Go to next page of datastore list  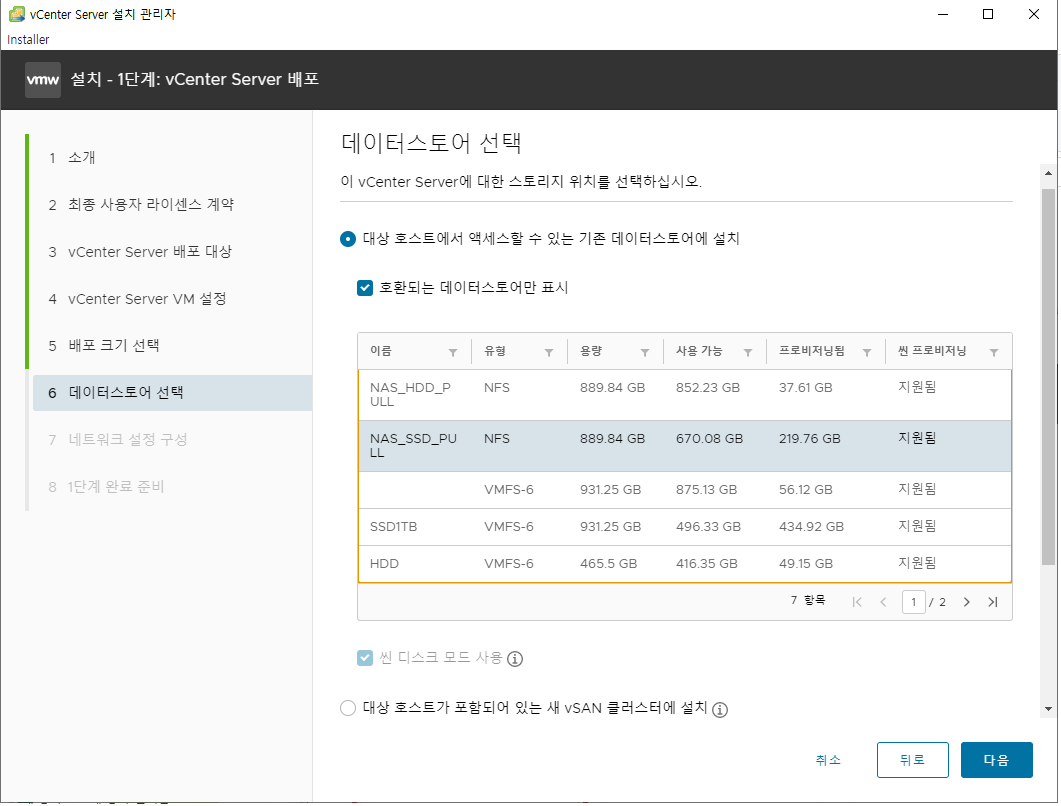pyautogui.click(x=966, y=602)
